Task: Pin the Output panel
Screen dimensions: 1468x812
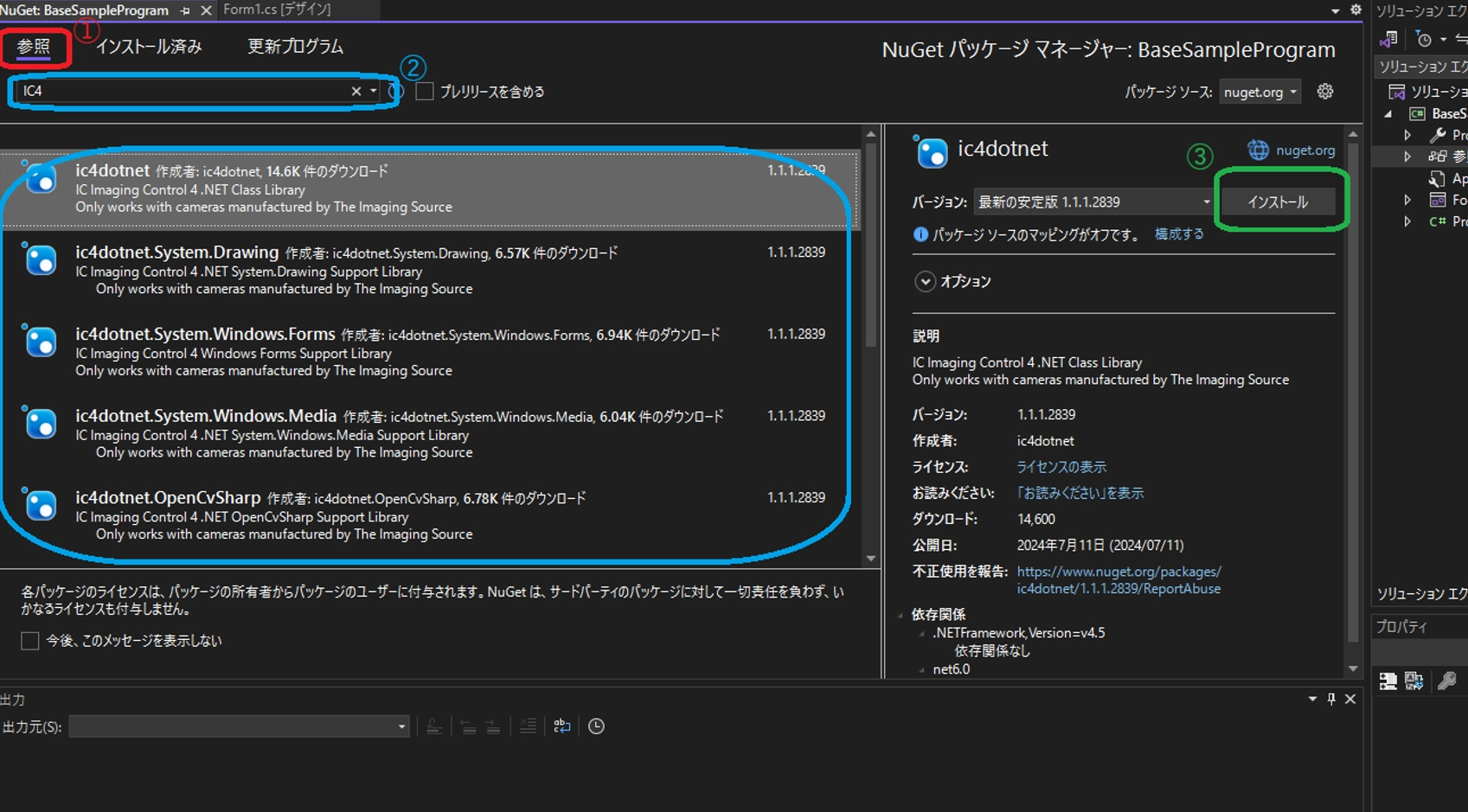Action: (1331, 699)
